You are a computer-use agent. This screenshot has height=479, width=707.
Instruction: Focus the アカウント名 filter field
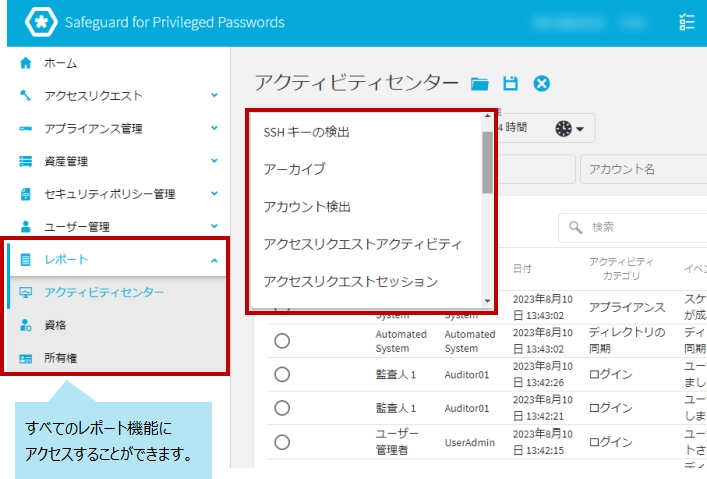click(643, 169)
